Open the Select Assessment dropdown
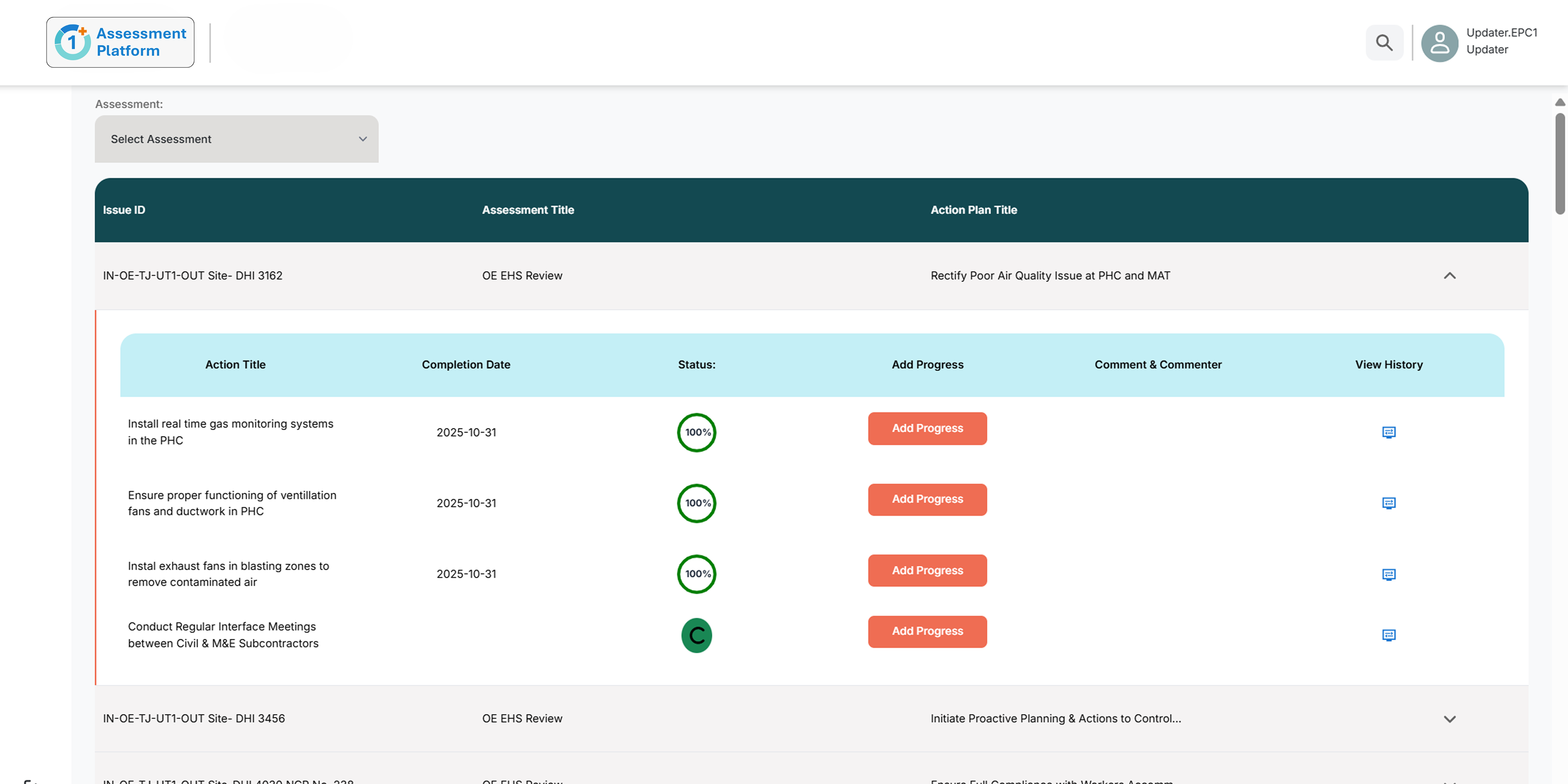Screen dimensions: 1568x784 (x=236, y=139)
